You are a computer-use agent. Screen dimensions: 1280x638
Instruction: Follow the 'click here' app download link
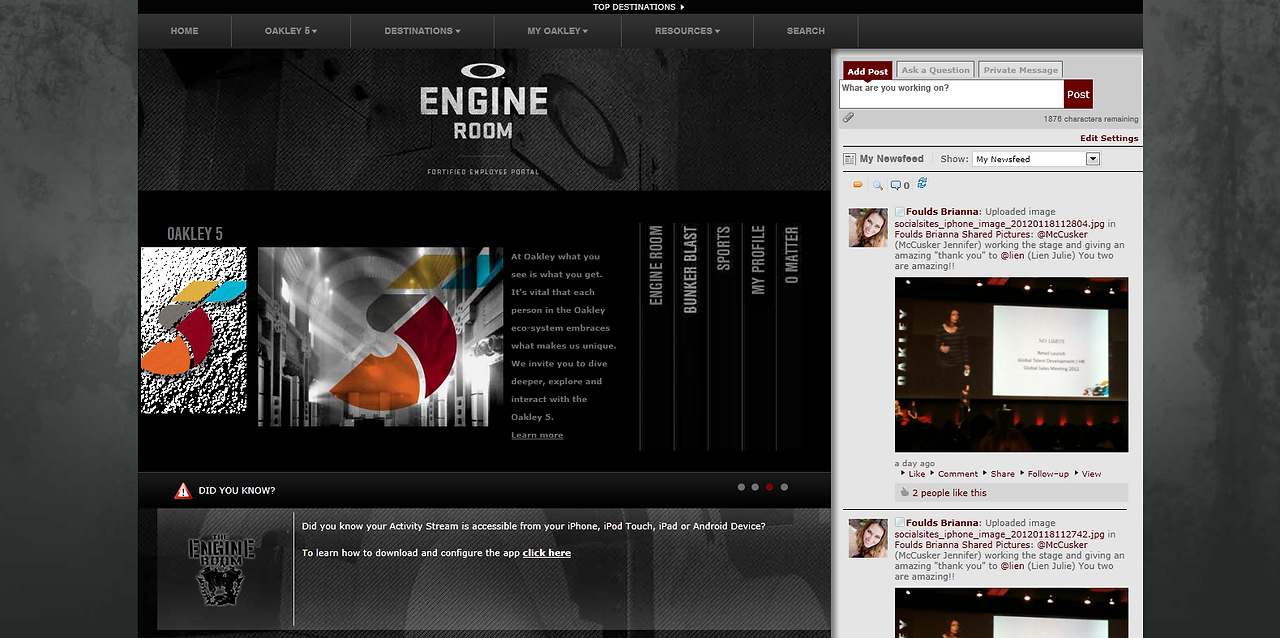click(x=547, y=553)
